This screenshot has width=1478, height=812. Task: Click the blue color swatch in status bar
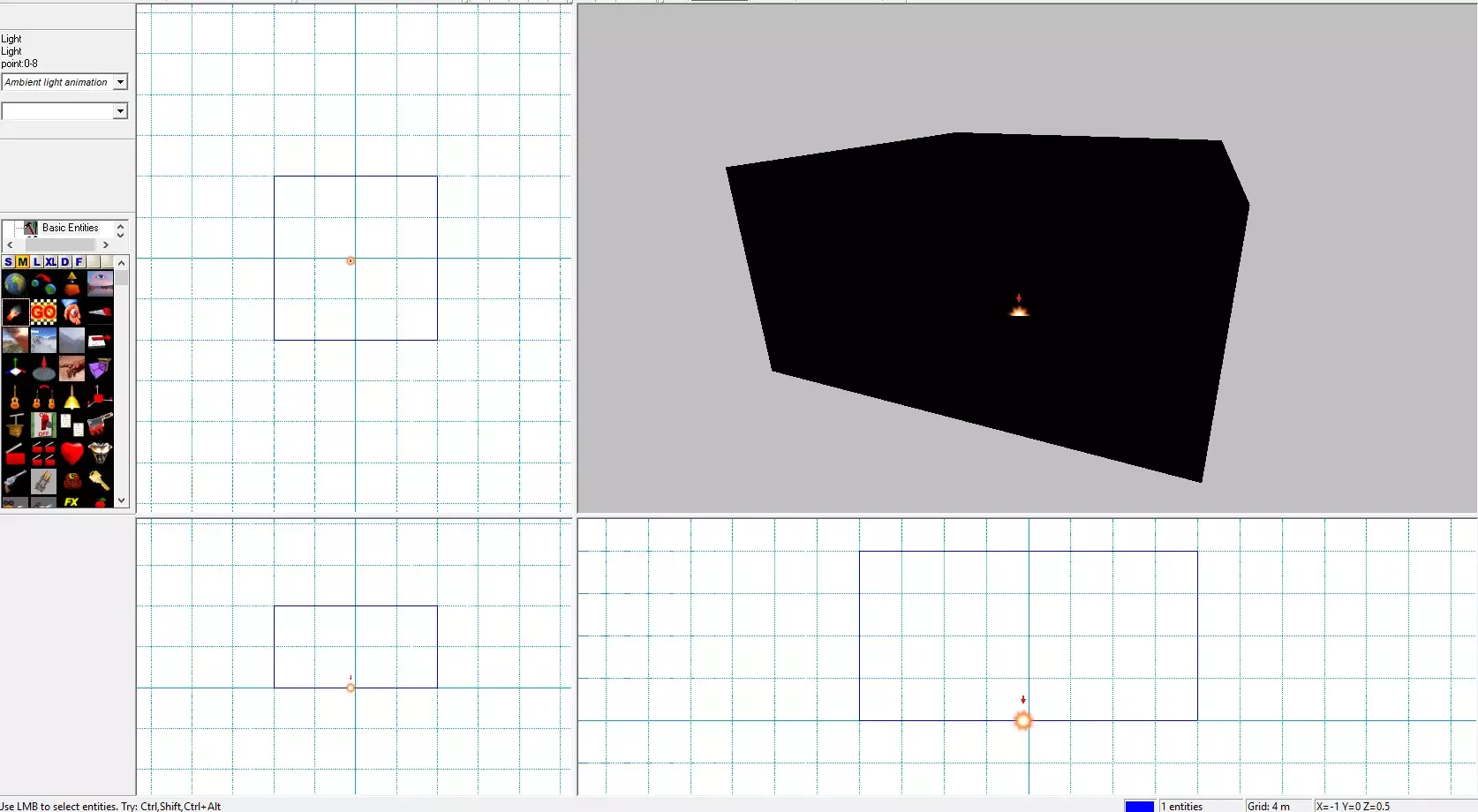pyautogui.click(x=1139, y=806)
